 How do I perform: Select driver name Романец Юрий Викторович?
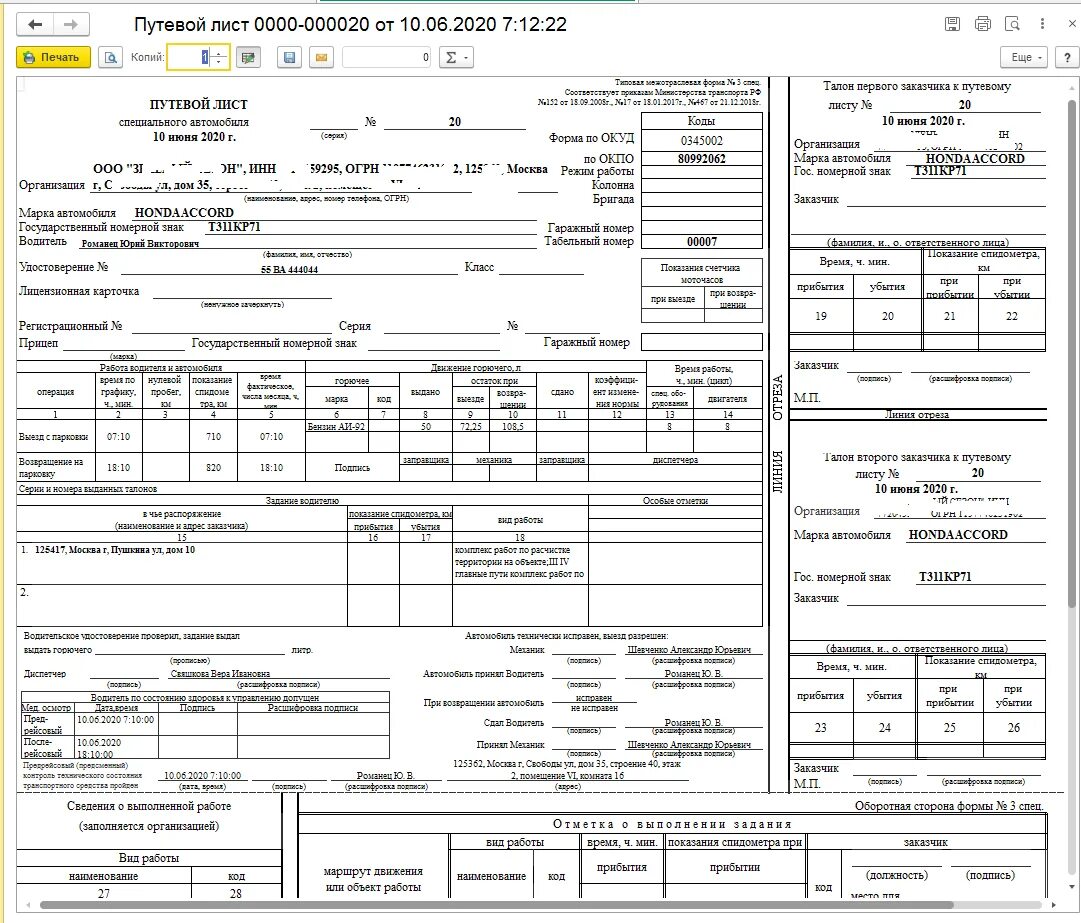[x=140, y=243]
